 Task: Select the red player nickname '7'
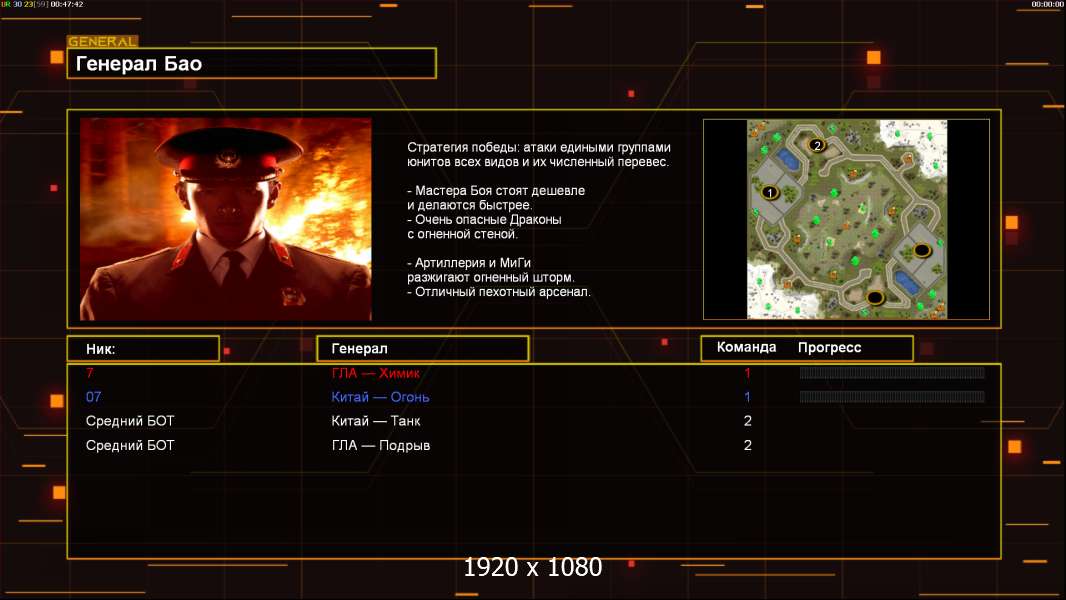pyautogui.click(x=90, y=372)
